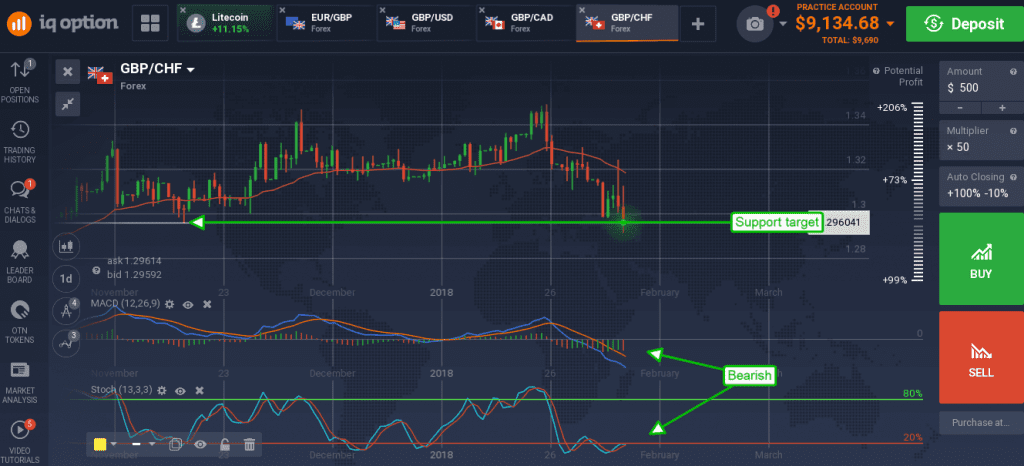Viewport: 1024px width, 466px height.
Task: Open line thickness dropdown arrow
Action: 152,444
